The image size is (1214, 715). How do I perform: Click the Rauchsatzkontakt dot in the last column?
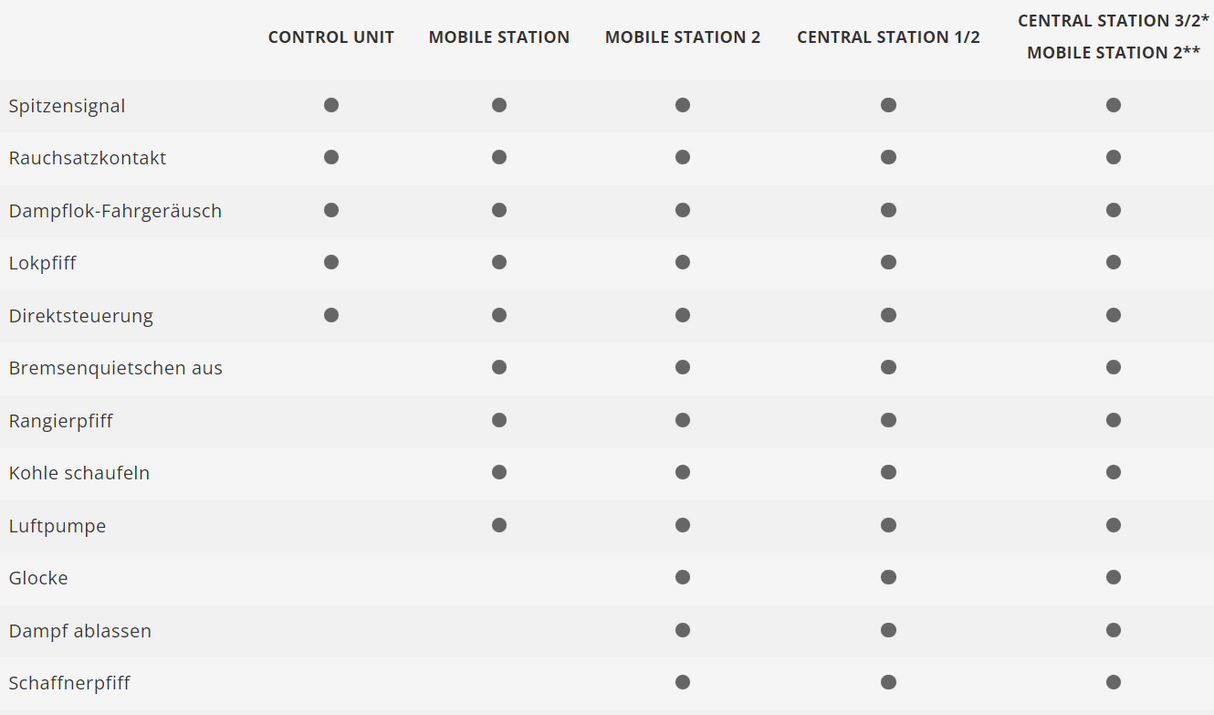click(1113, 157)
